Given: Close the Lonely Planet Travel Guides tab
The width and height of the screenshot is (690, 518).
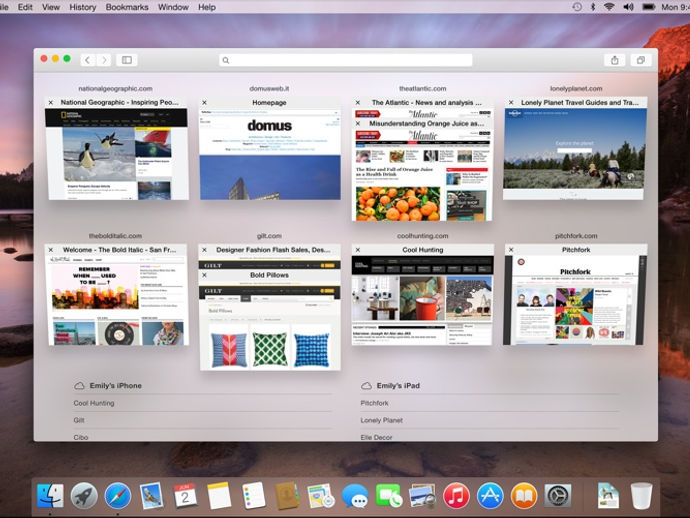Looking at the screenshot, I should 511,103.
